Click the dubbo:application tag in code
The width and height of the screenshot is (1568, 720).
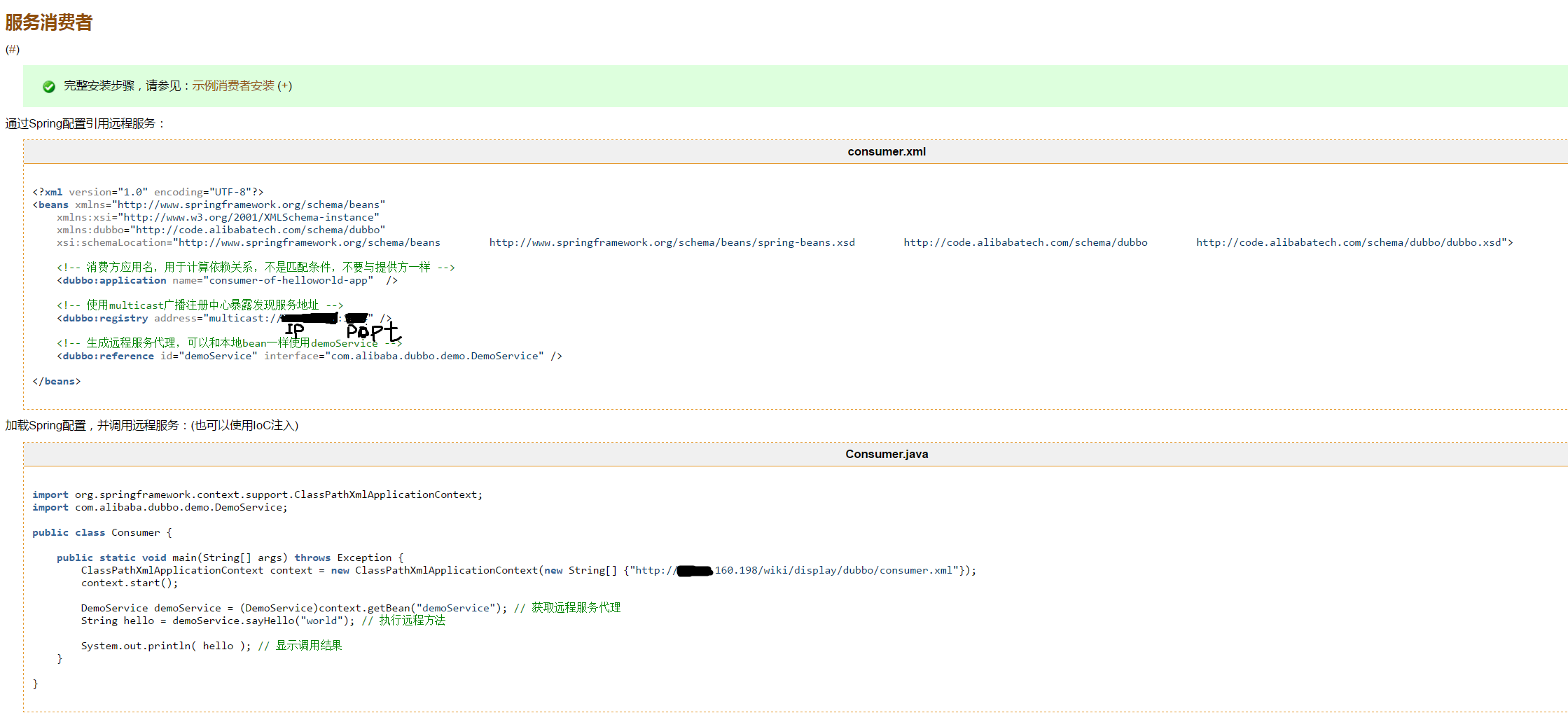114,280
